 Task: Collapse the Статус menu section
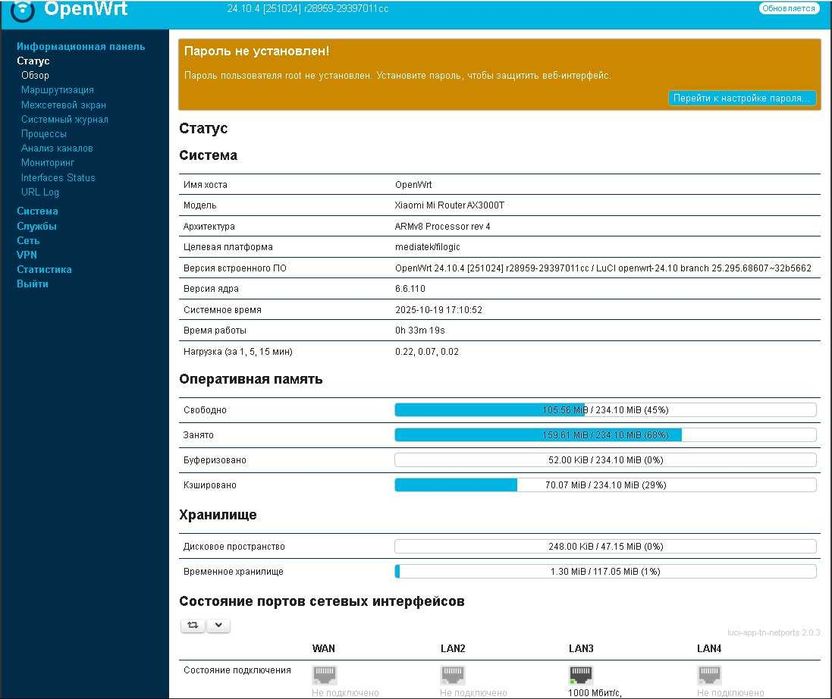coord(33,61)
